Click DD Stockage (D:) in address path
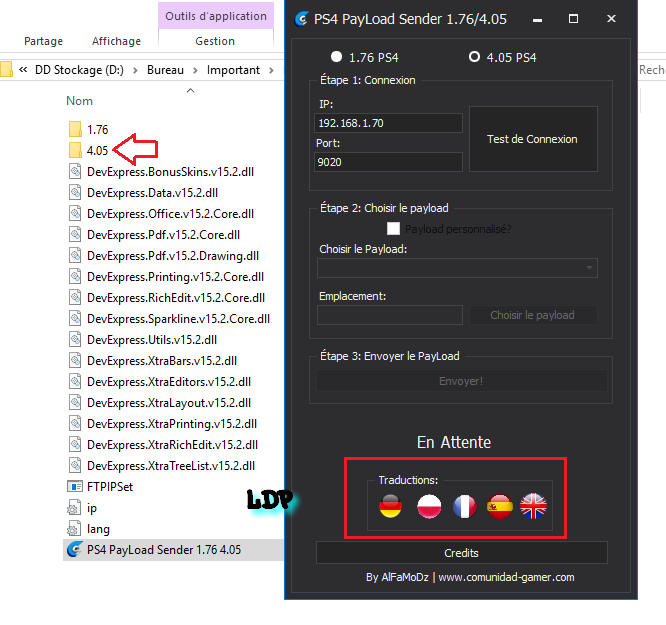 click(79, 70)
